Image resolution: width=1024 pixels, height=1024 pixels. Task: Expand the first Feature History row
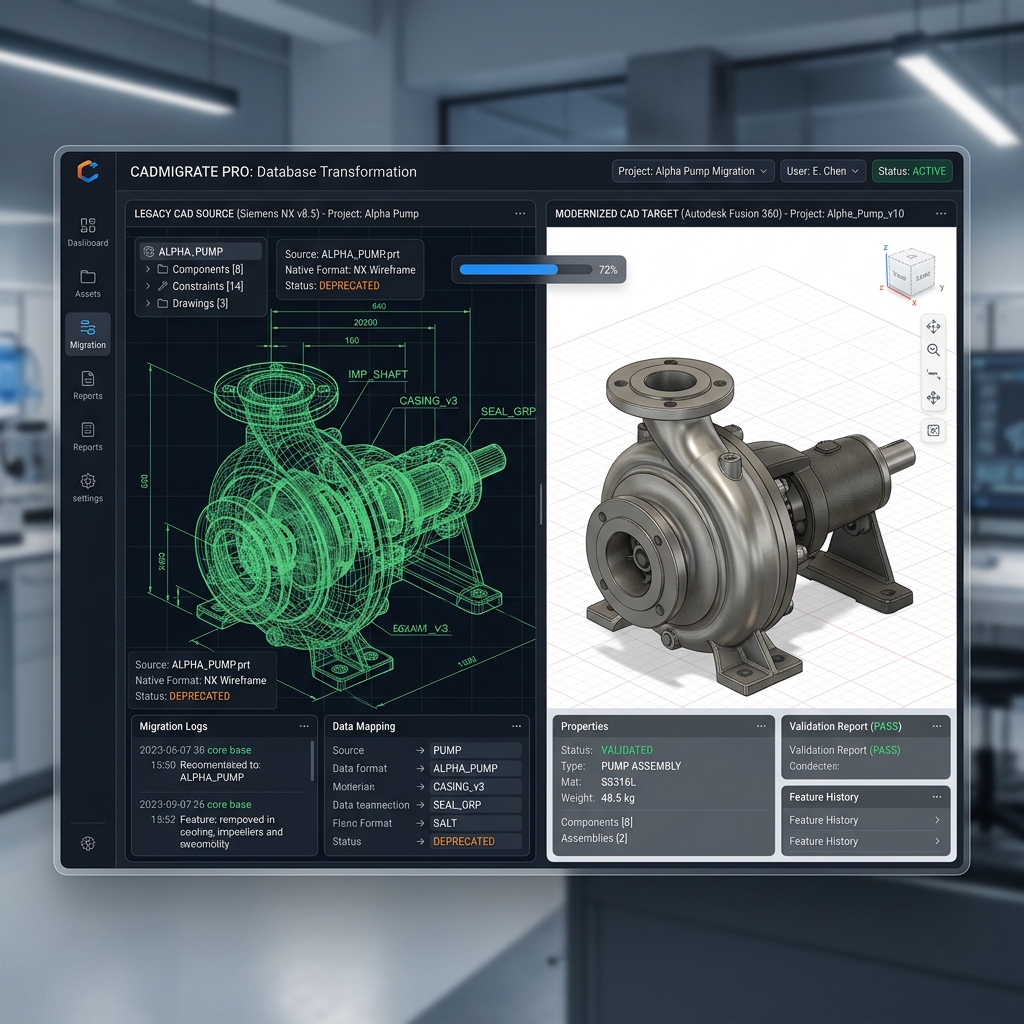[x=865, y=820]
